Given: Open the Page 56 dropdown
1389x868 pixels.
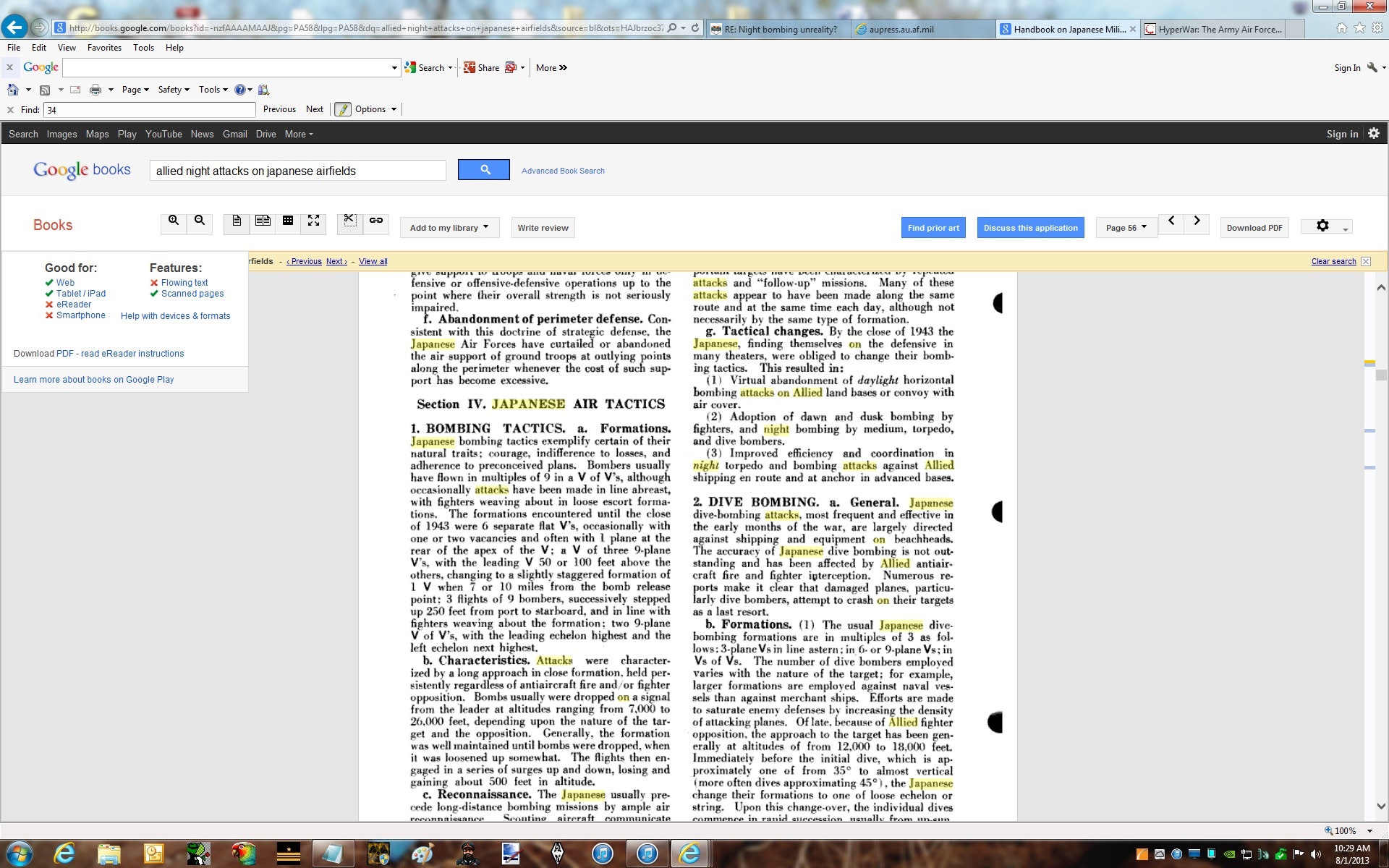Looking at the screenshot, I should point(1126,228).
